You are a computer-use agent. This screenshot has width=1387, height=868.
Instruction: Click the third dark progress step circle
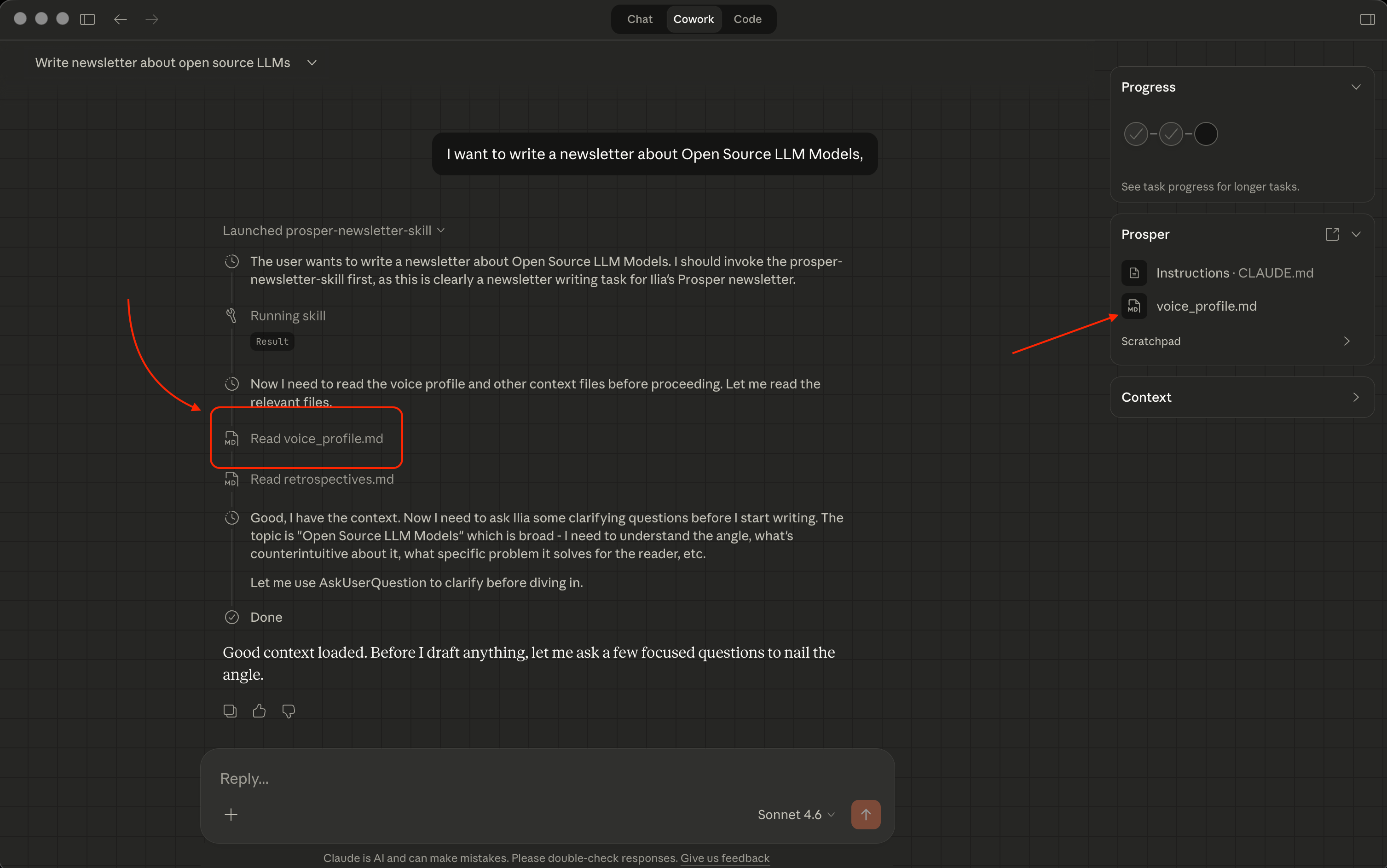pos(1206,134)
